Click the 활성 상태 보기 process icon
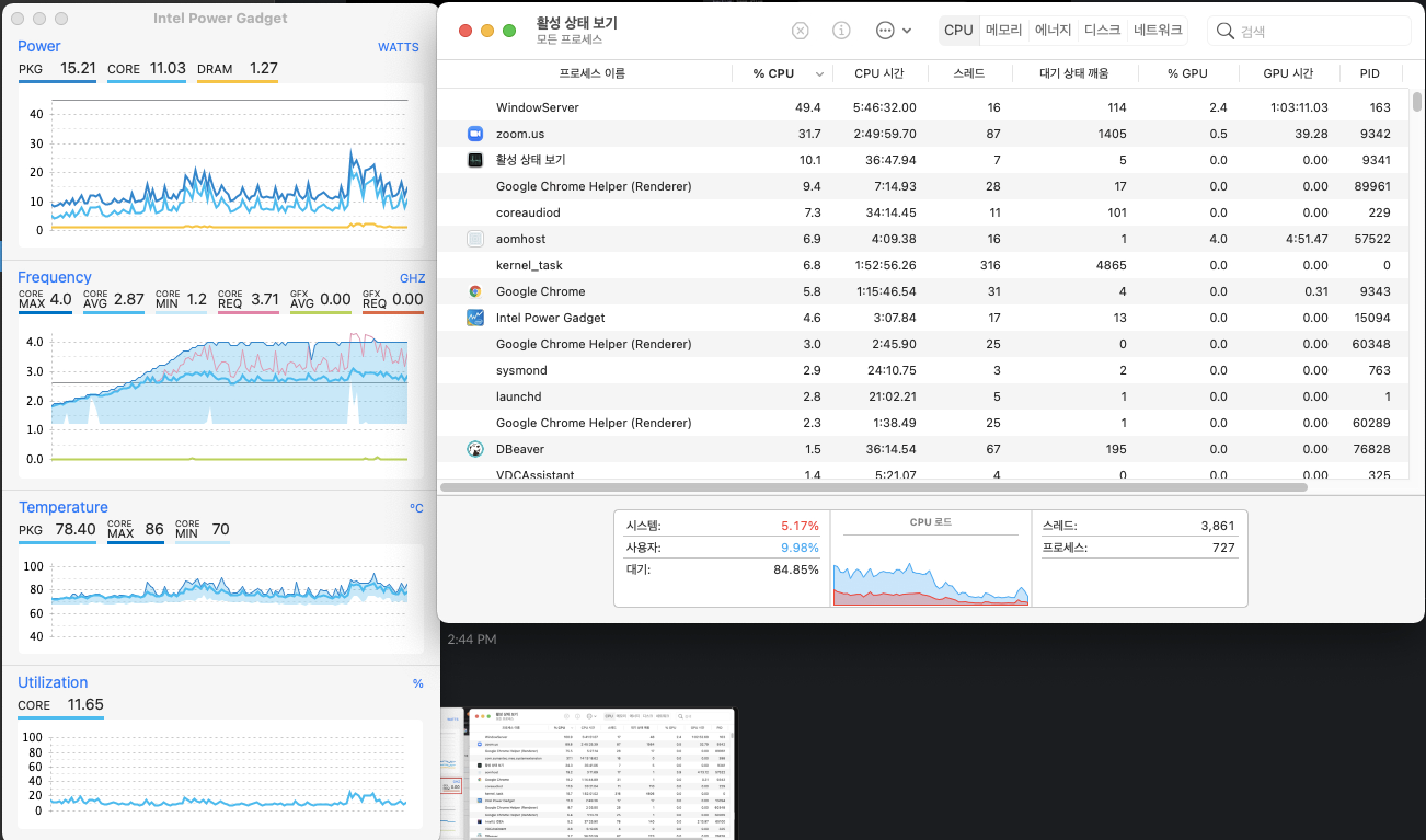This screenshot has height=840, width=1426. click(475, 160)
